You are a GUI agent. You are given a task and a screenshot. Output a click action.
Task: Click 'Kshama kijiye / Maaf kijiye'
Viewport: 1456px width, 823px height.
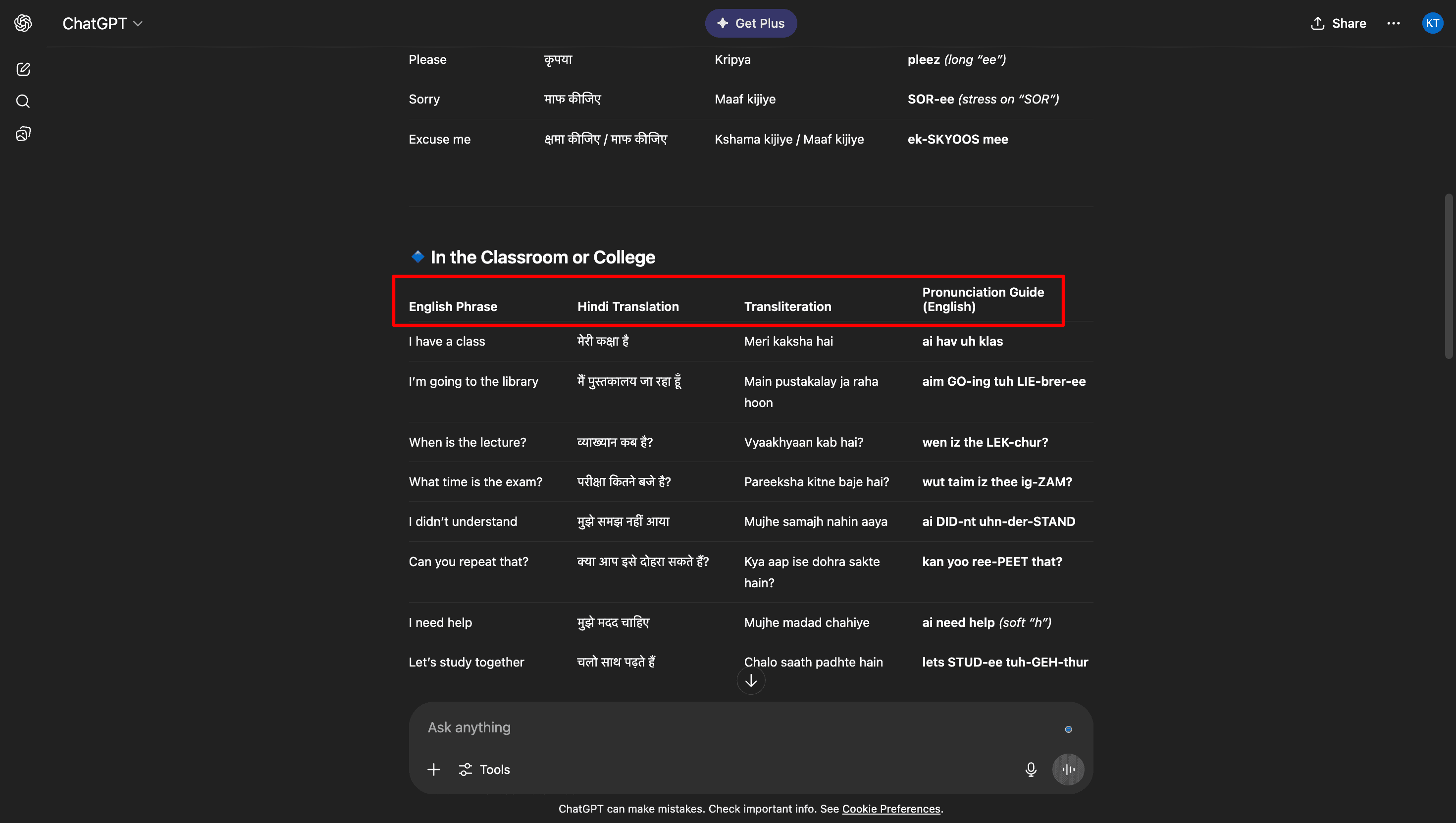click(788, 139)
